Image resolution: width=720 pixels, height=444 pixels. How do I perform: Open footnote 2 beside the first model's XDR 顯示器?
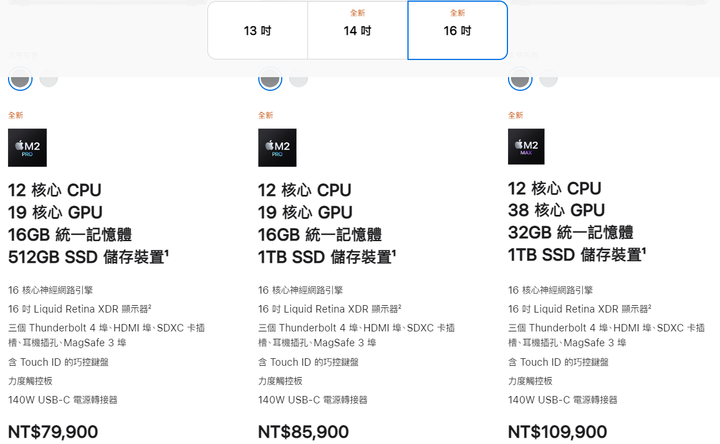click(x=150, y=306)
